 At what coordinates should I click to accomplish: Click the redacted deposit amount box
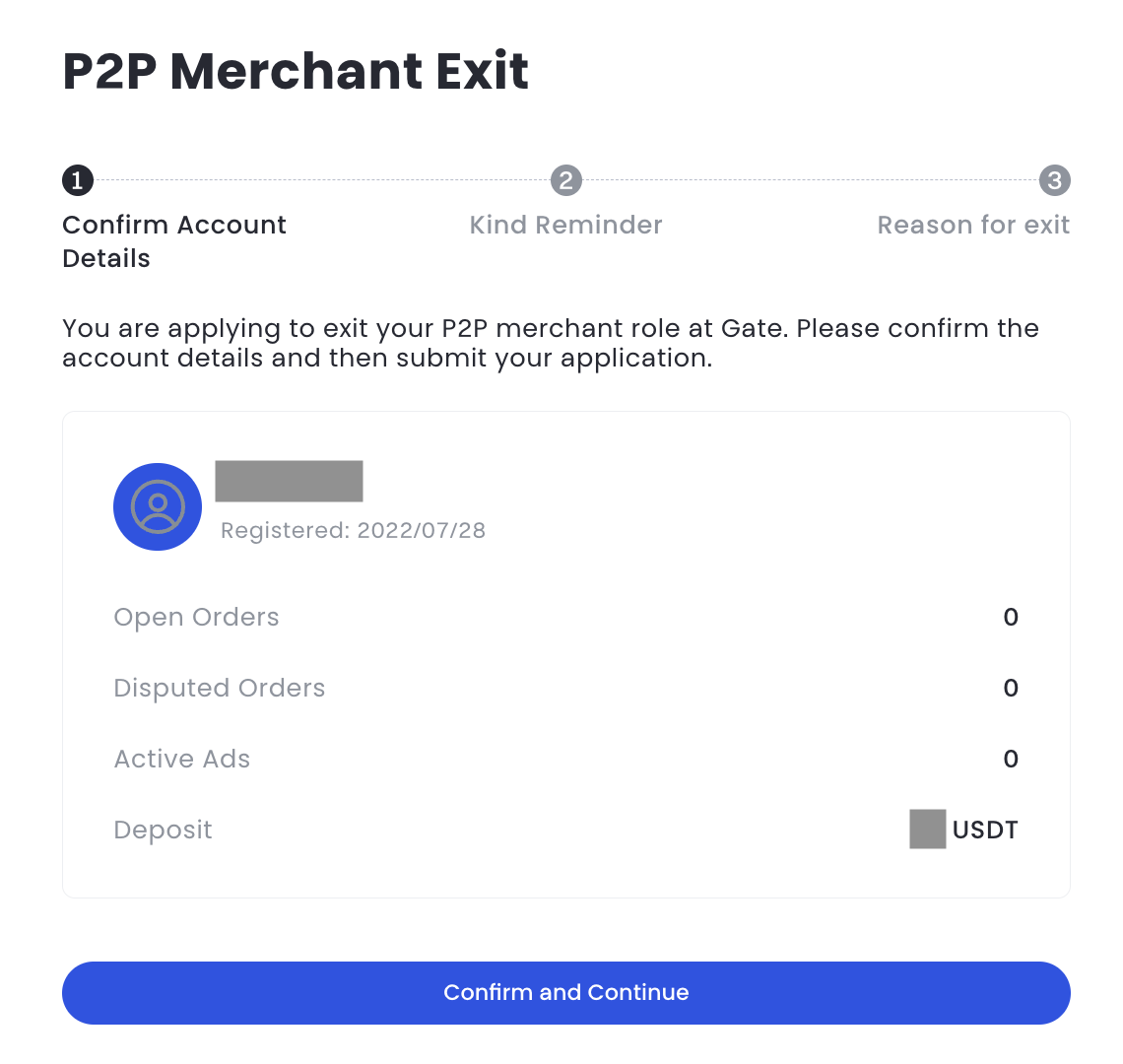[x=927, y=829]
